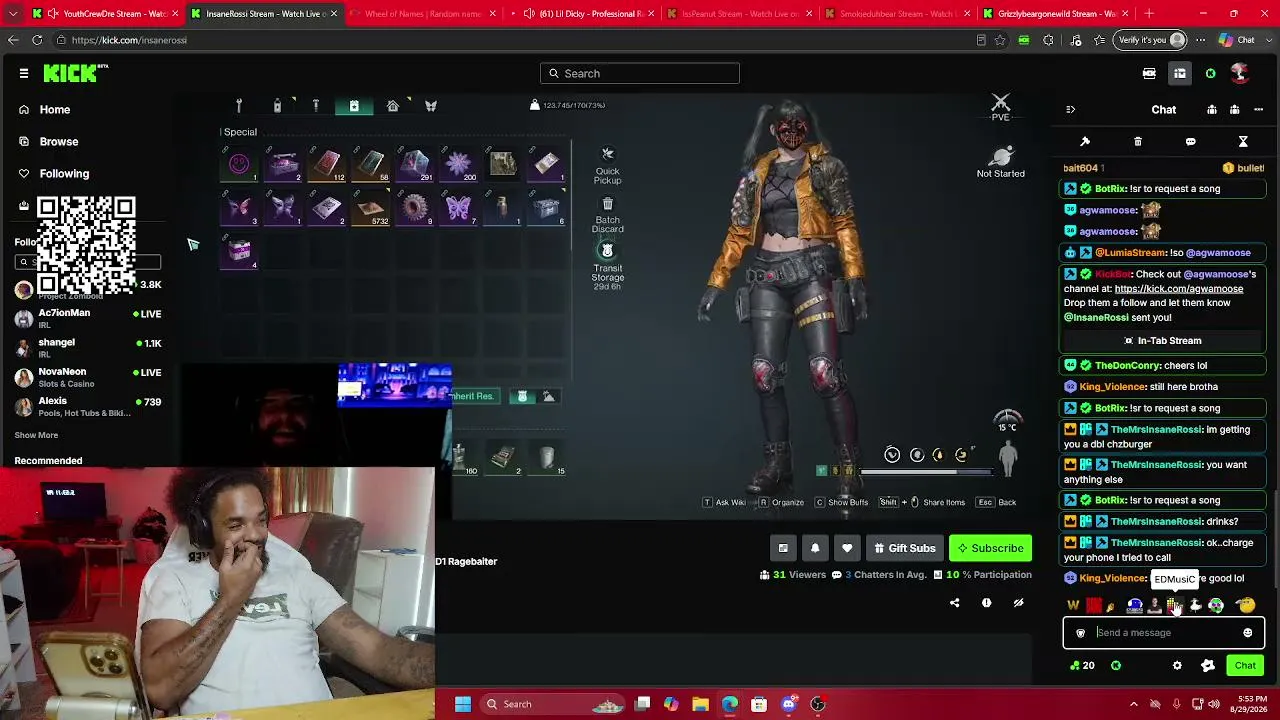The width and height of the screenshot is (1280, 720).
Task: Click the Kick quick emotes star icon by Chat button
Action: point(1208,666)
